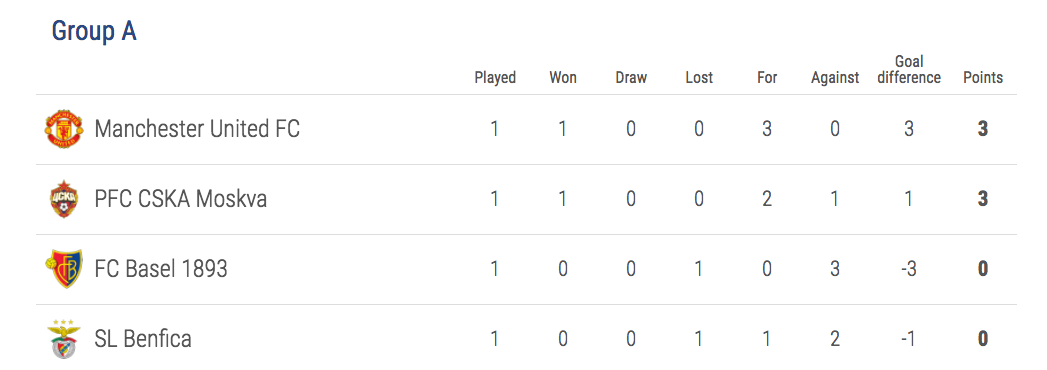Click the Points column header
This screenshot has width=1047, height=370.
click(x=983, y=77)
